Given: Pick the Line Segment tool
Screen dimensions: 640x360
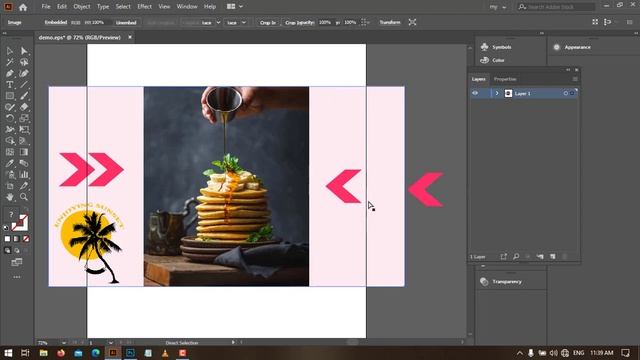Looking at the screenshot, I should pos(24,85).
